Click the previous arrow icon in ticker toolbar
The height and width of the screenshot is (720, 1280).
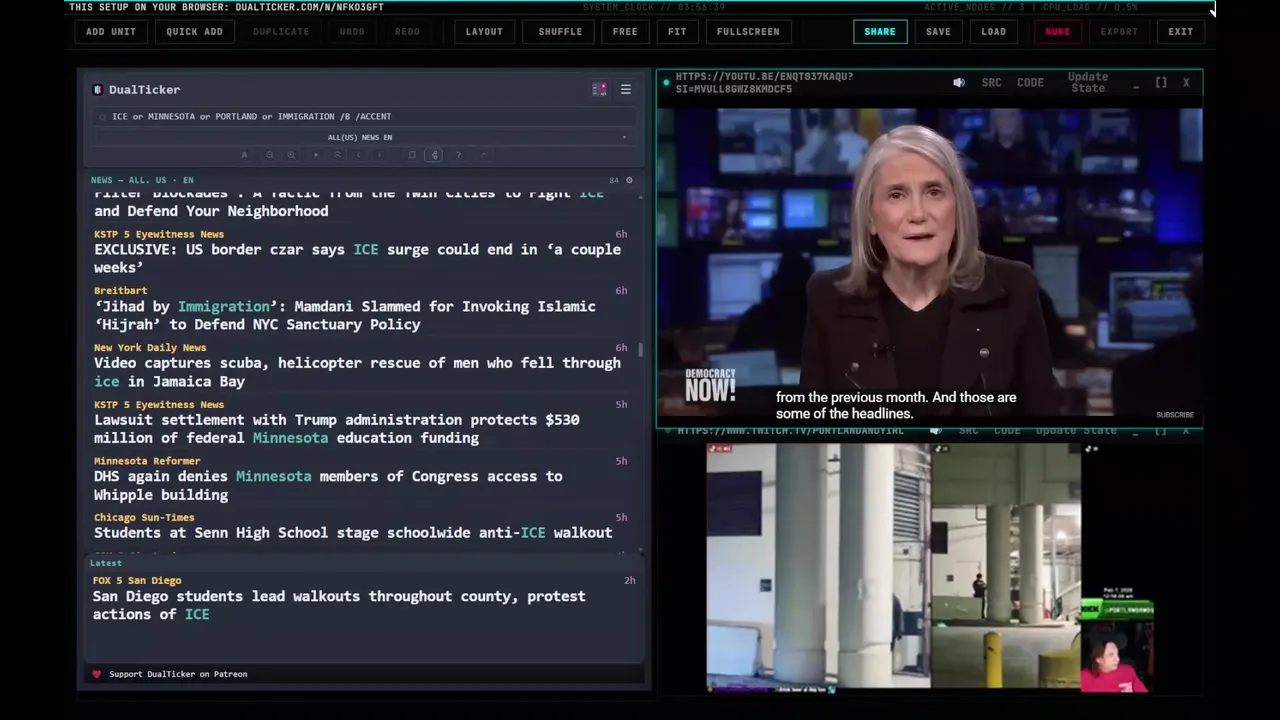pyautogui.click(x=358, y=155)
